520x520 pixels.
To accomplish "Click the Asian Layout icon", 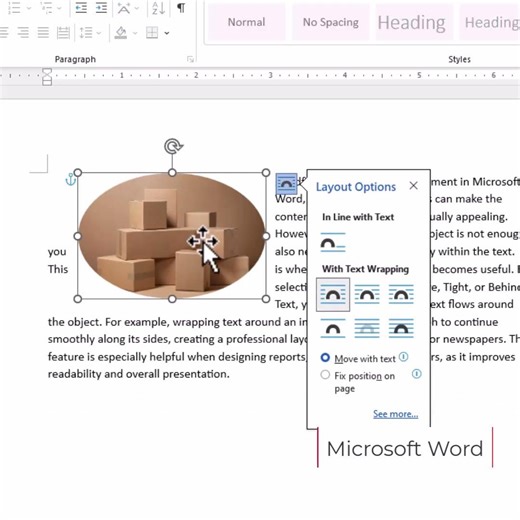I will [124, 8].
